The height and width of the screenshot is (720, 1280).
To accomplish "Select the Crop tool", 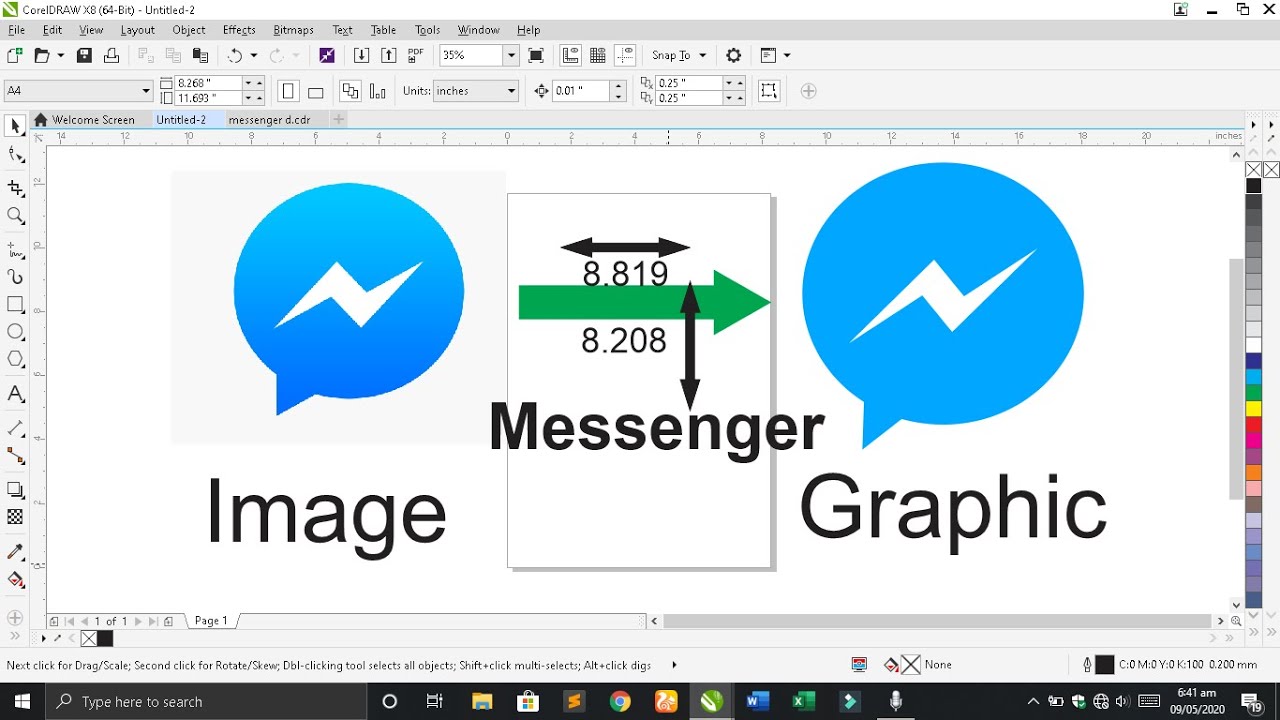I will (x=15, y=188).
